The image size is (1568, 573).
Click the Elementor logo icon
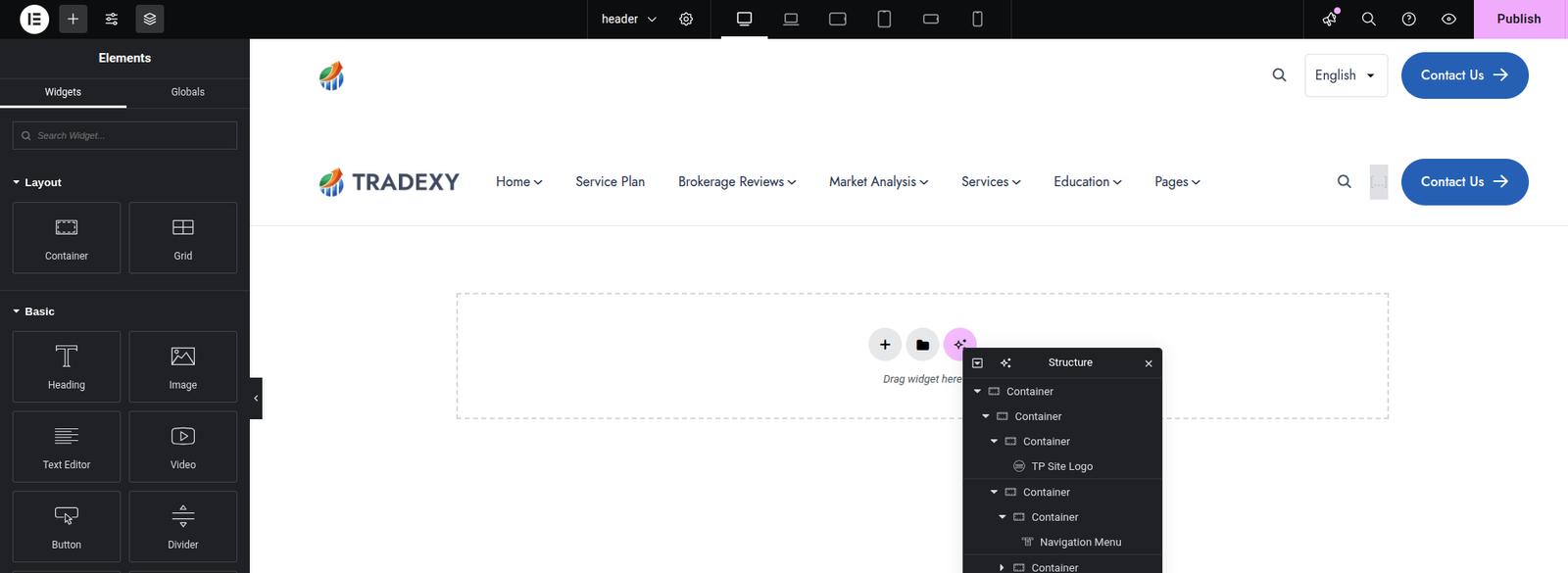pos(34,19)
